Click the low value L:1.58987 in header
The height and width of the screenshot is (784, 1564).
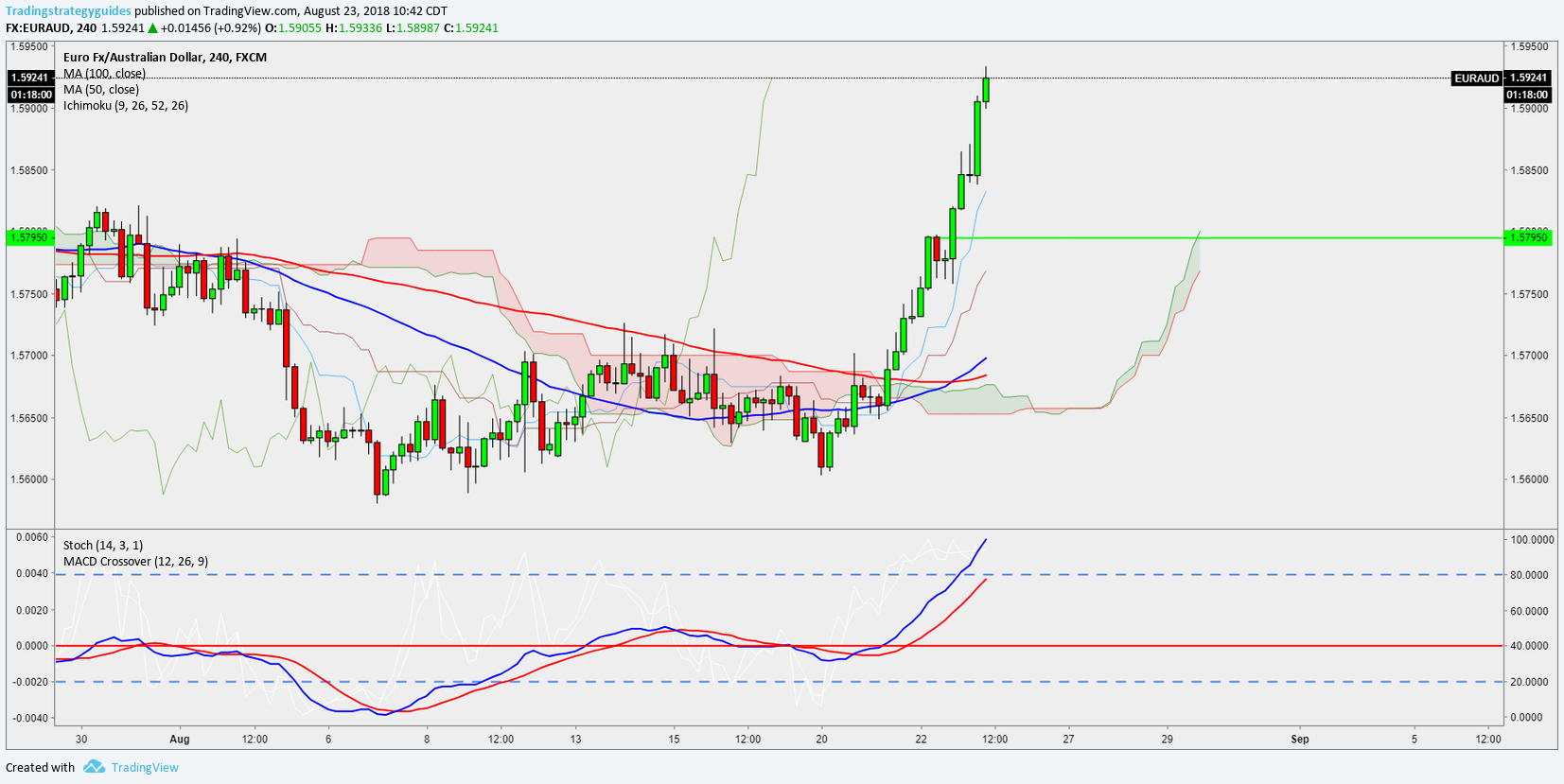413,28
